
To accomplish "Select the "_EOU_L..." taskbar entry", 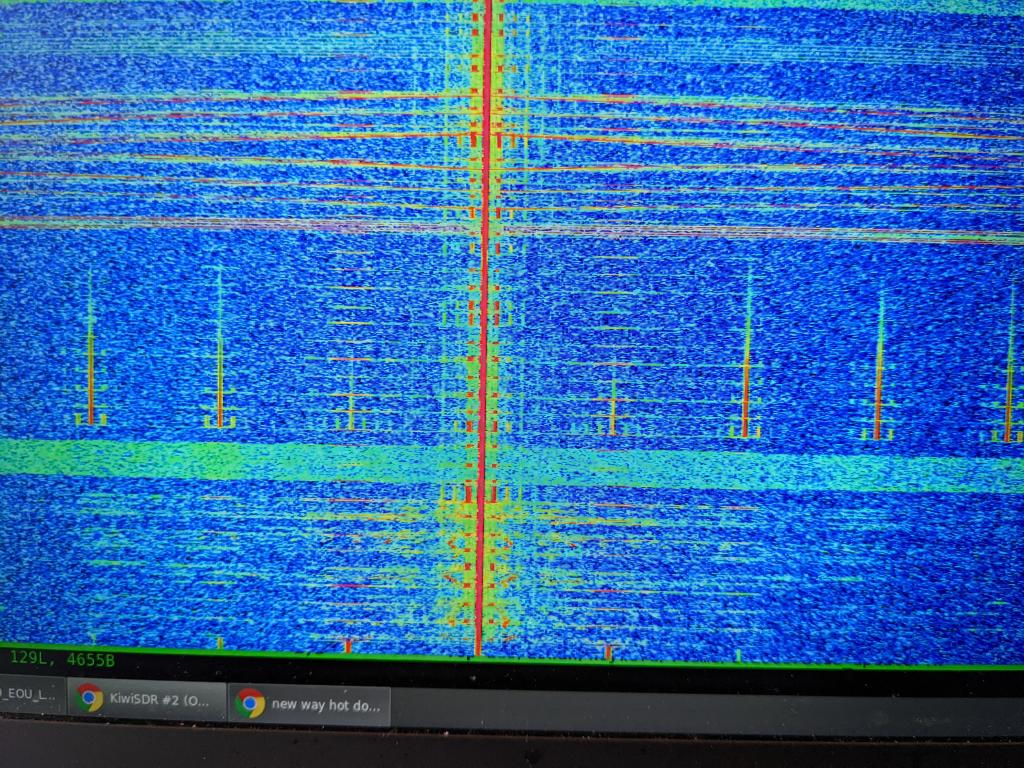I will pos(31,695).
